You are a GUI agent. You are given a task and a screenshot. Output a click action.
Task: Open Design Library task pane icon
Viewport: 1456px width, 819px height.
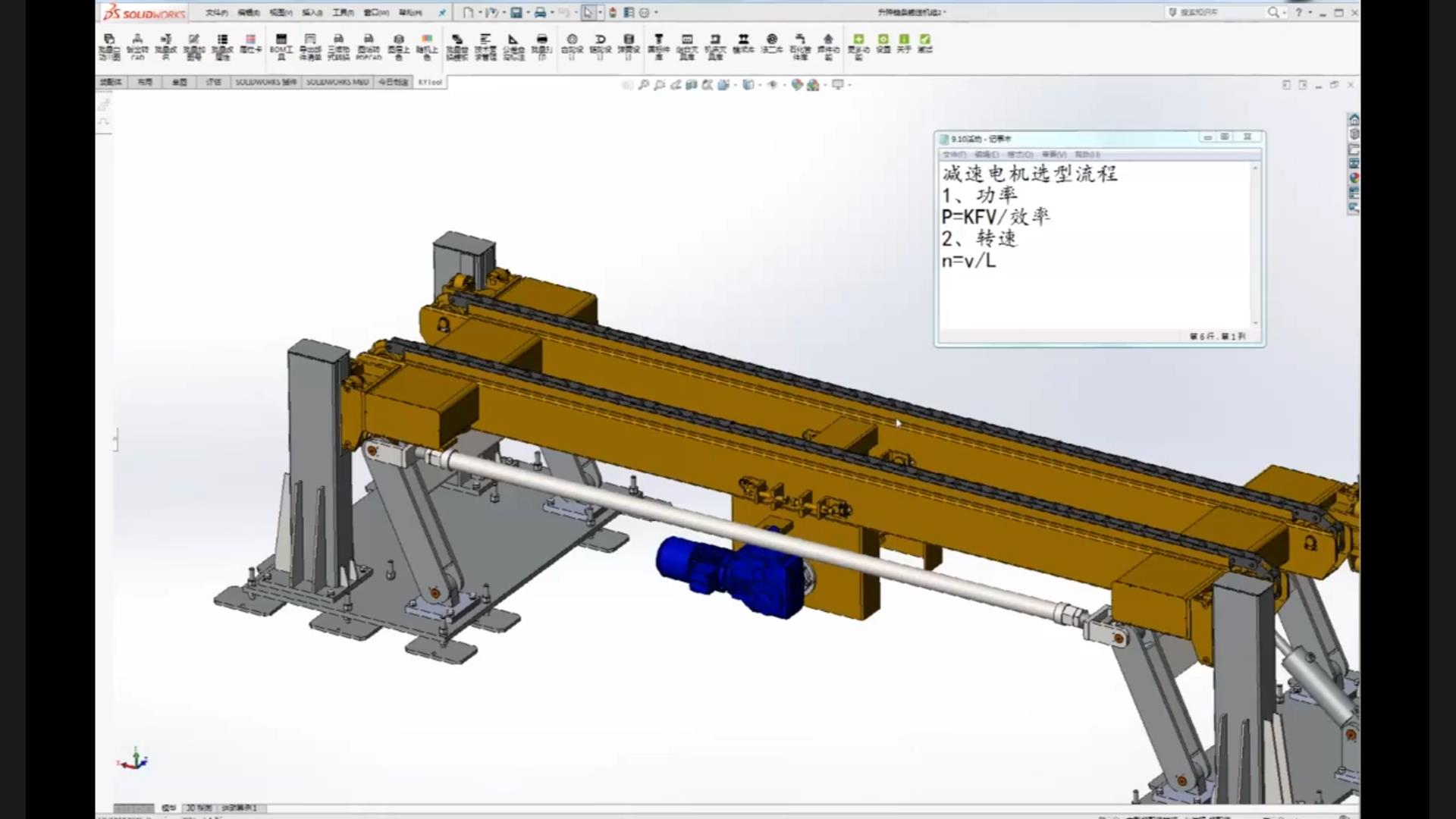[1354, 134]
